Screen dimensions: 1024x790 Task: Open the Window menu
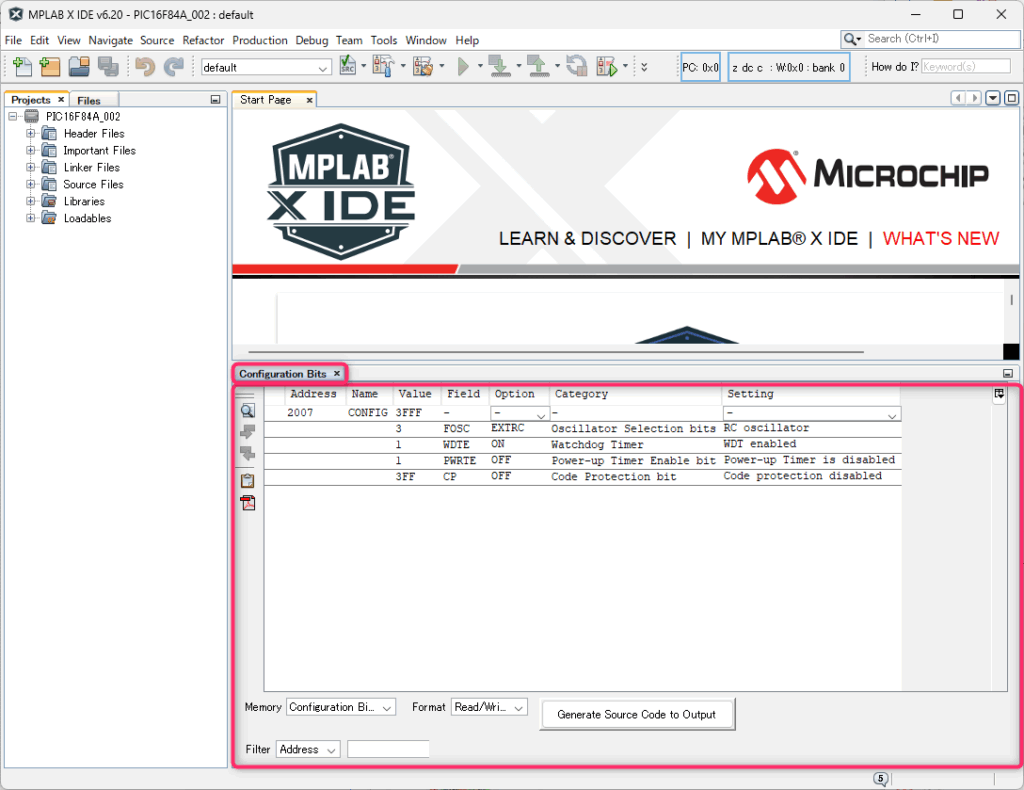[x=426, y=40]
